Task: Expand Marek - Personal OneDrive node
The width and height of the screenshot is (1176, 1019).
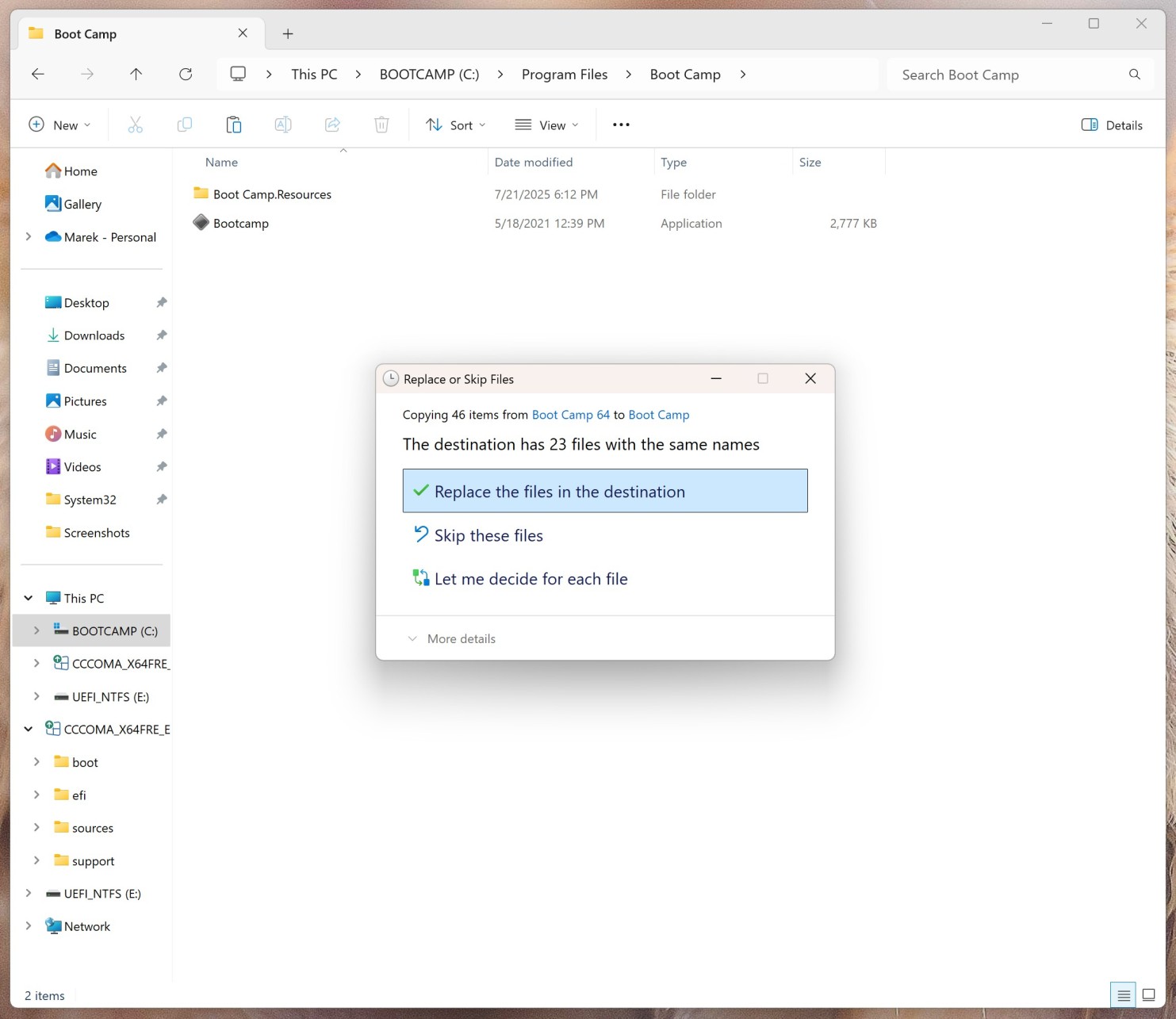Action: [x=29, y=236]
